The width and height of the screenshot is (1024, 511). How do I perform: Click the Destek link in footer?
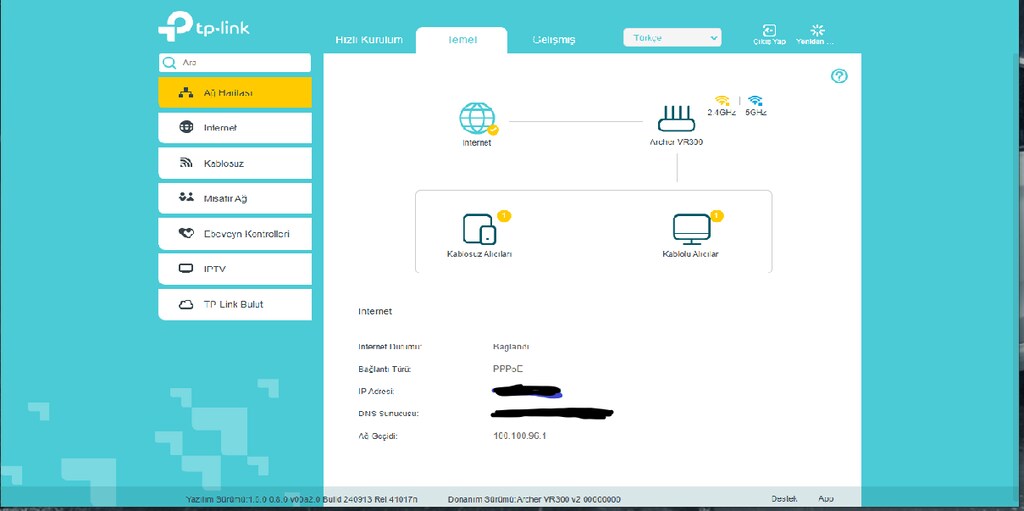point(784,499)
